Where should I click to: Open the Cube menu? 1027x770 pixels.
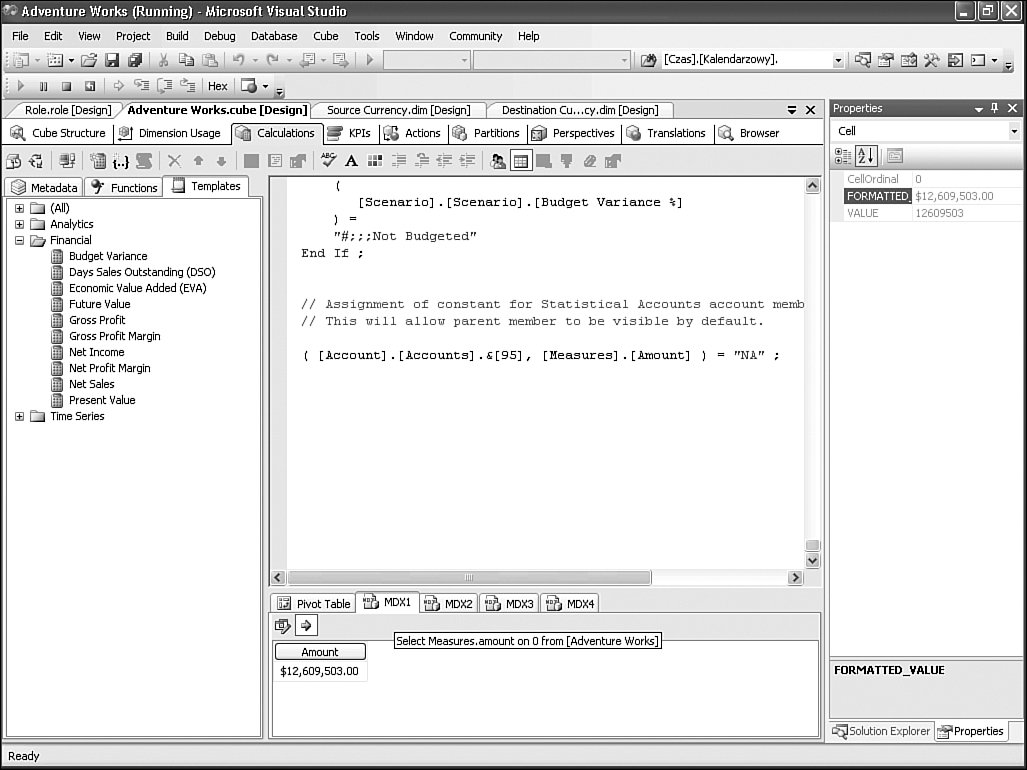[326, 36]
